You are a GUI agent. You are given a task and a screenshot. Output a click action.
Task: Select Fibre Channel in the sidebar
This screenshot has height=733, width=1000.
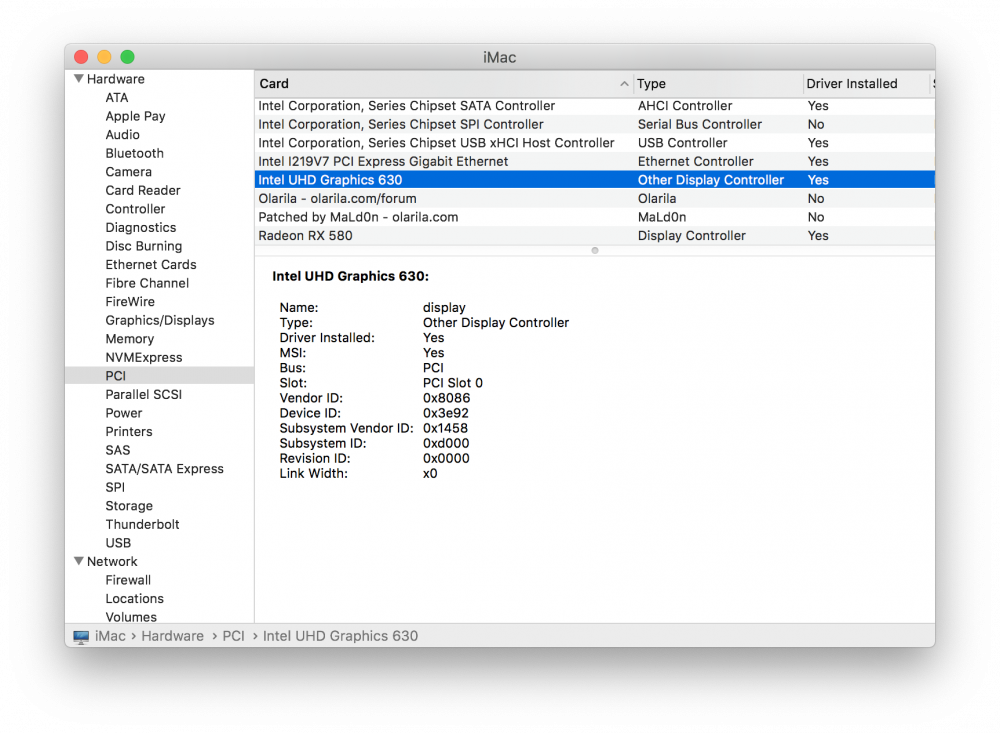[147, 283]
